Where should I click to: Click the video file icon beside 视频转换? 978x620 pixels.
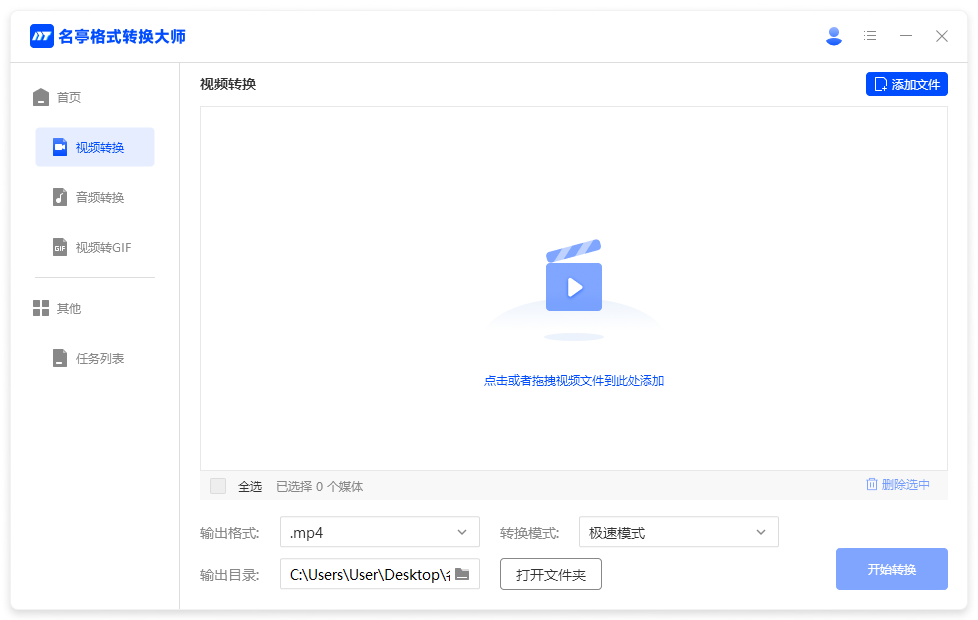(x=60, y=147)
